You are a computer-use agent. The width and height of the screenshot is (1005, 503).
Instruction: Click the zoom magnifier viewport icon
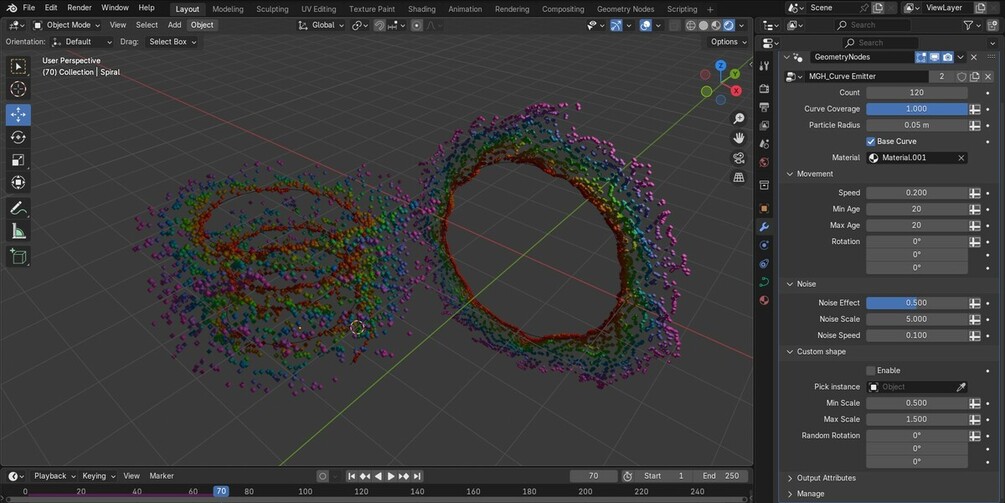(738, 119)
